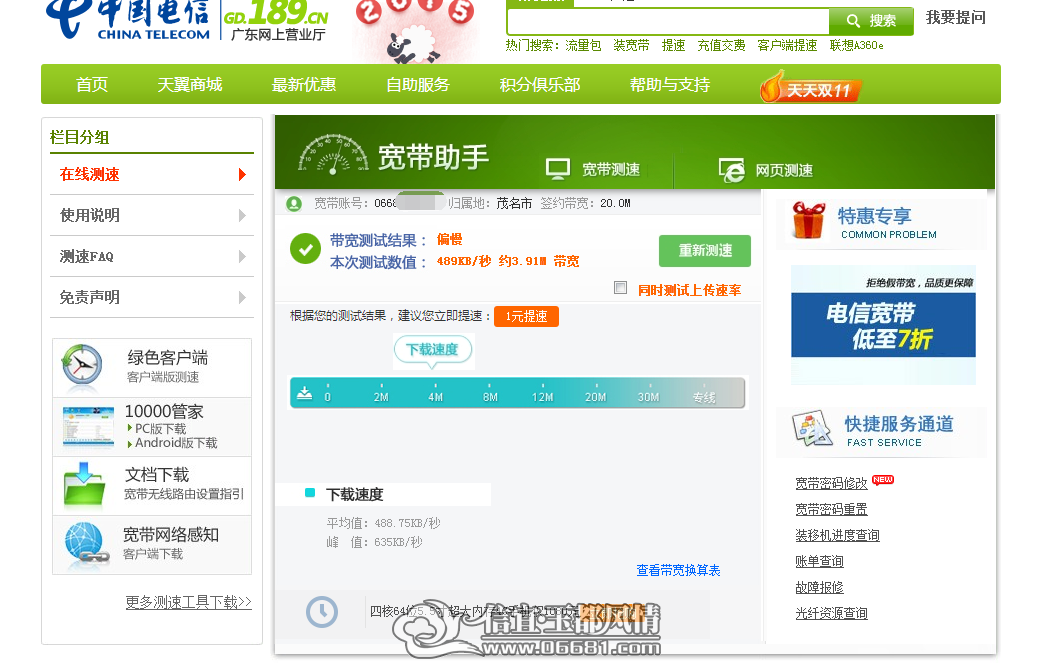This screenshot has width=1055, height=670.
Task: Click hot search term 充值交费
Action: click(x=721, y=46)
